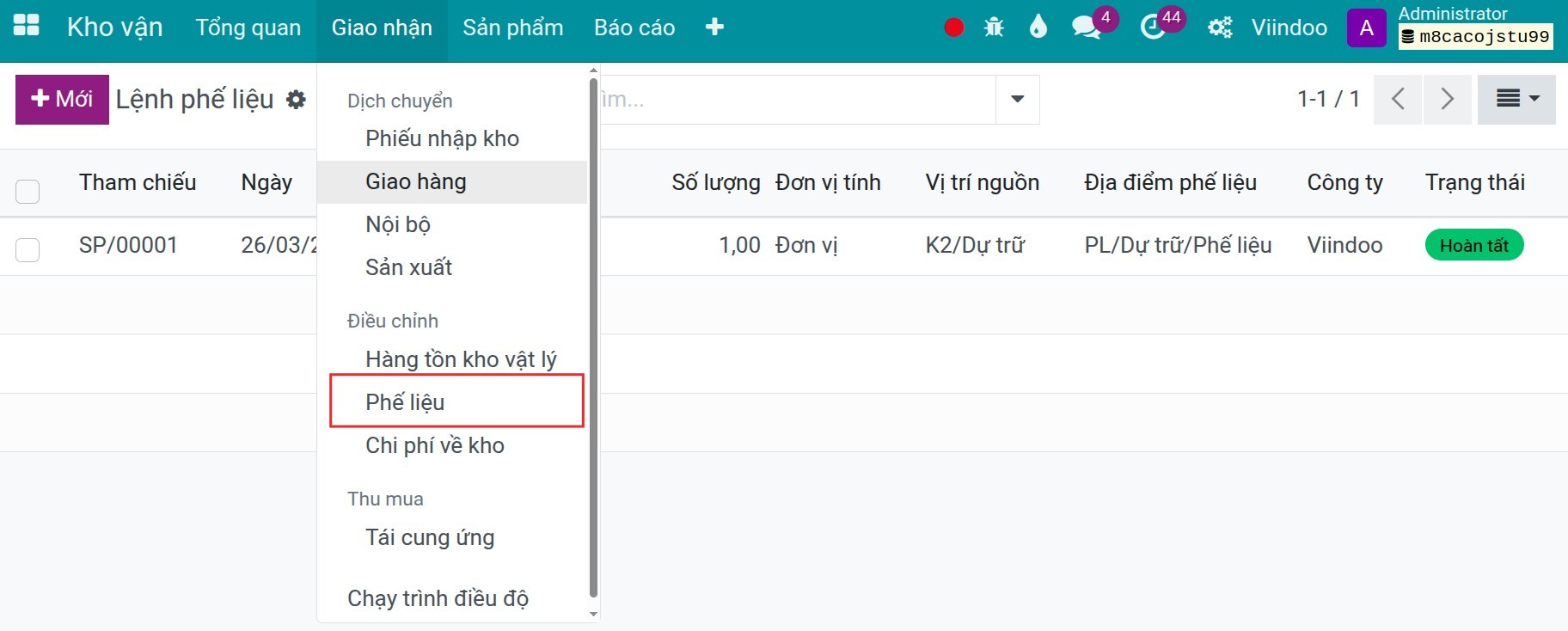Open Sản phẩm menu
Image resolution: width=1568 pixels, height=631 pixels.
(x=513, y=28)
